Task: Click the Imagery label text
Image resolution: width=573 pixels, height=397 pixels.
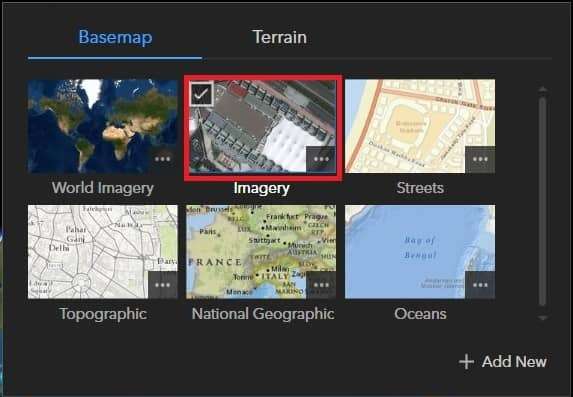Action: [x=262, y=188]
